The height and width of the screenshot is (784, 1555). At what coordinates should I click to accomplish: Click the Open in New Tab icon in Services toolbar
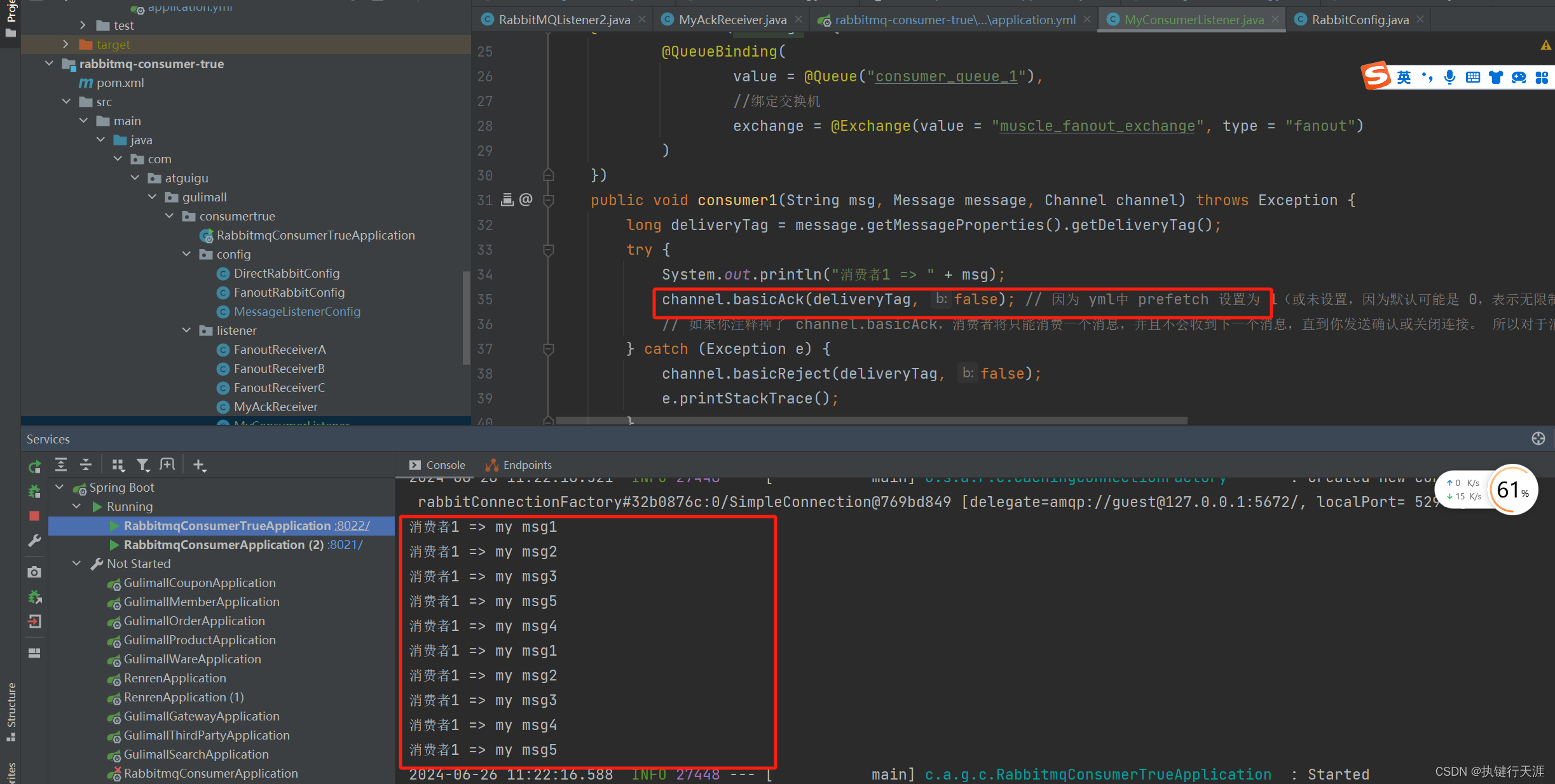[x=167, y=465]
